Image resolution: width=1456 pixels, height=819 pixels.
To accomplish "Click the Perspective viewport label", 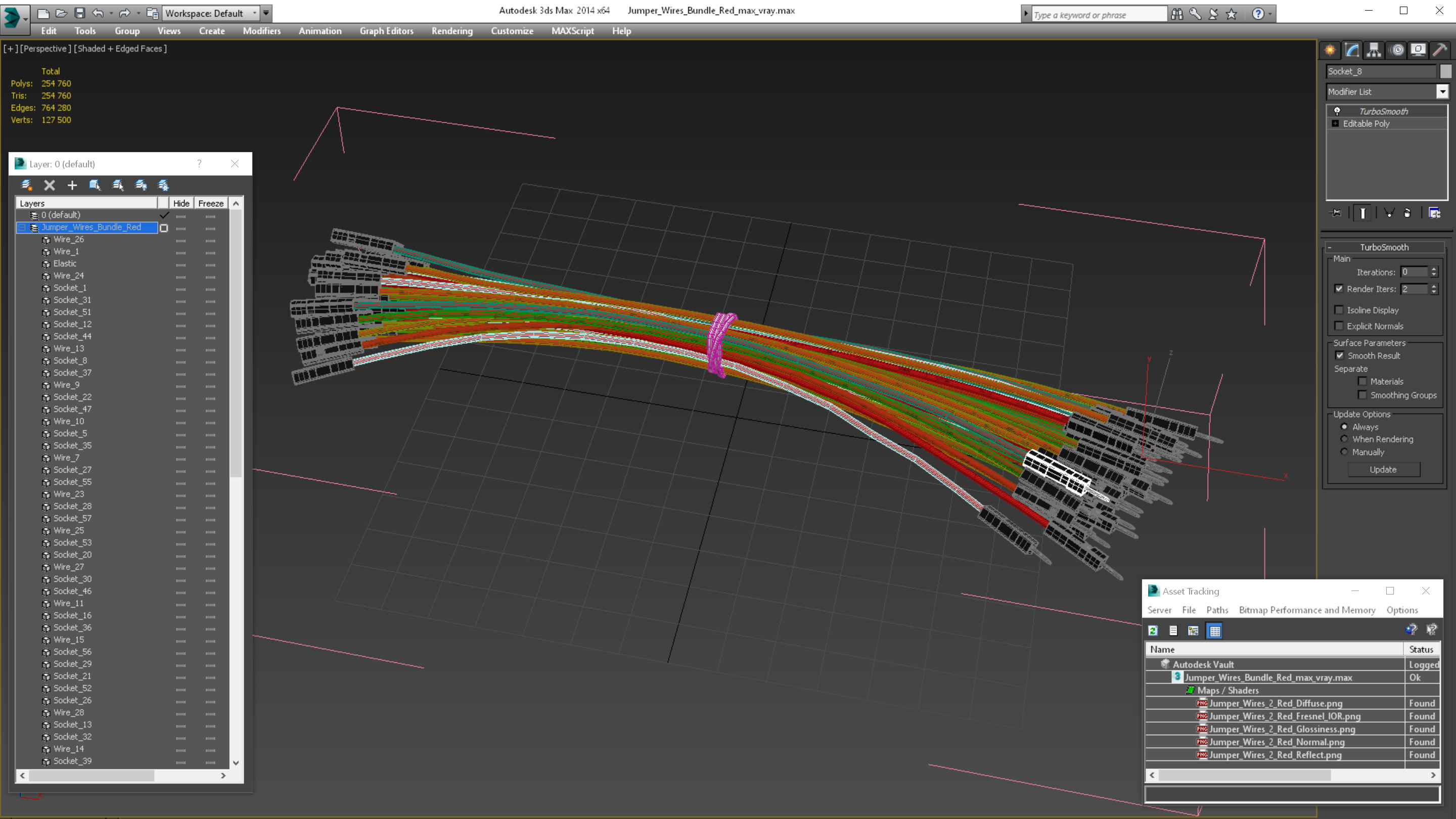I will (x=46, y=49).
